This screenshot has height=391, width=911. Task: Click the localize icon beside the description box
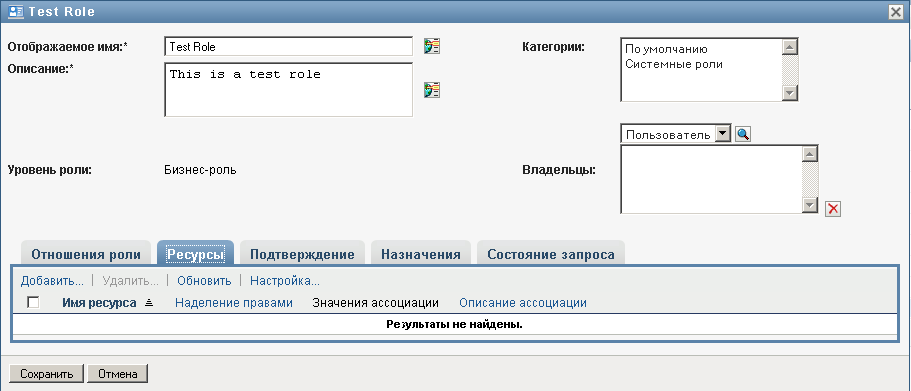click(x=432, y=89)
